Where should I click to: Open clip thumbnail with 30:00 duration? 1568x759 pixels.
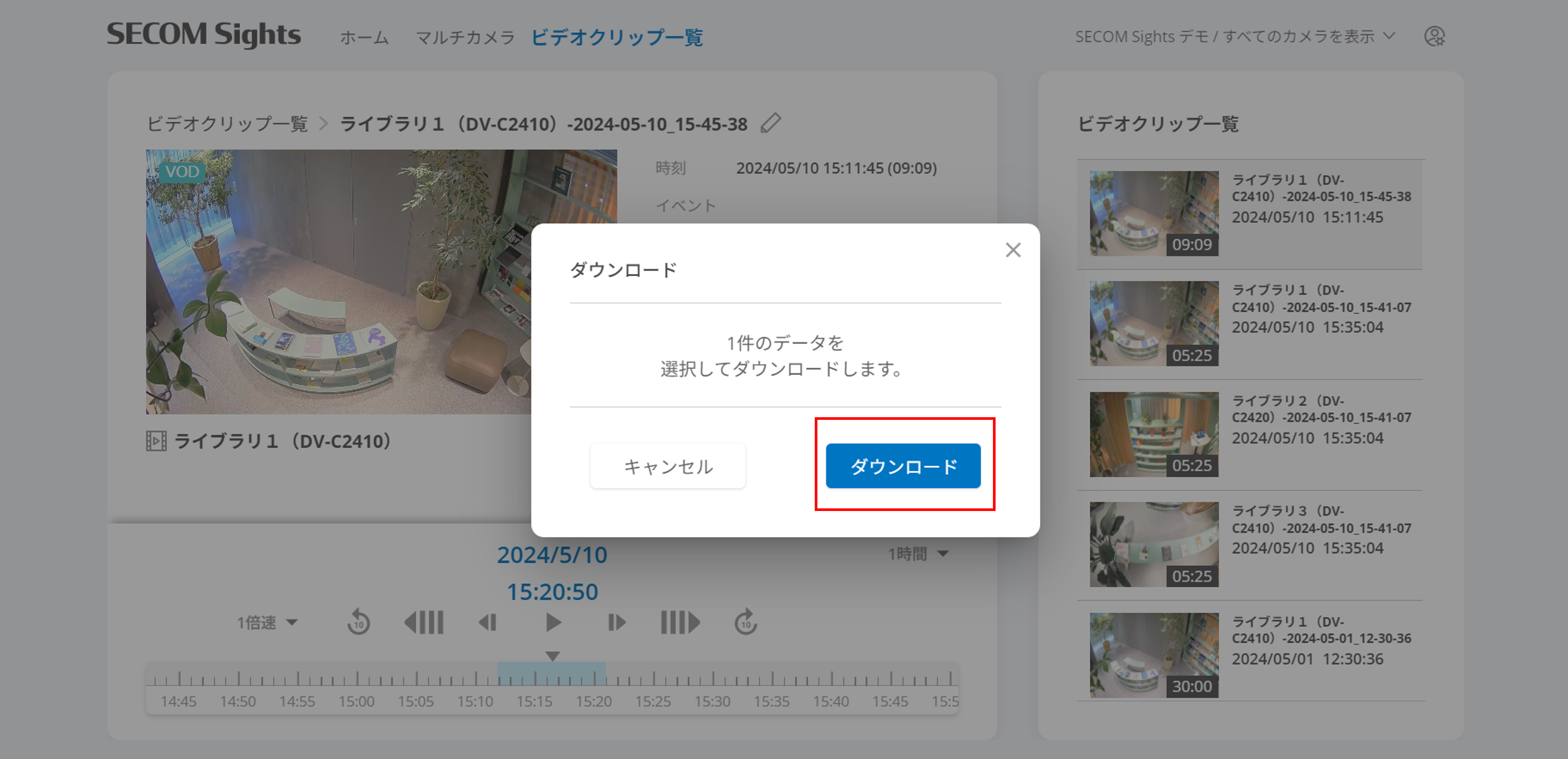1154,655
